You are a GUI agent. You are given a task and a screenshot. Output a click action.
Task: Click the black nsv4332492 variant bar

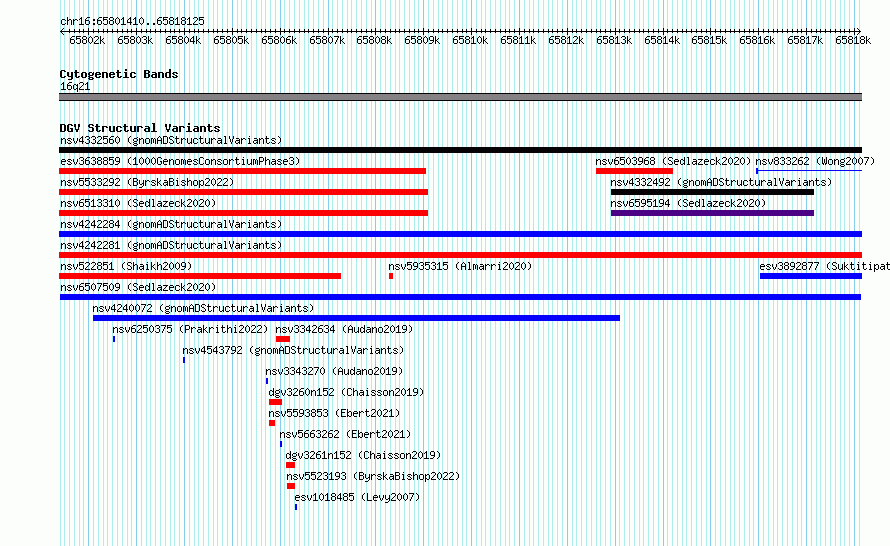pos(712,192)
